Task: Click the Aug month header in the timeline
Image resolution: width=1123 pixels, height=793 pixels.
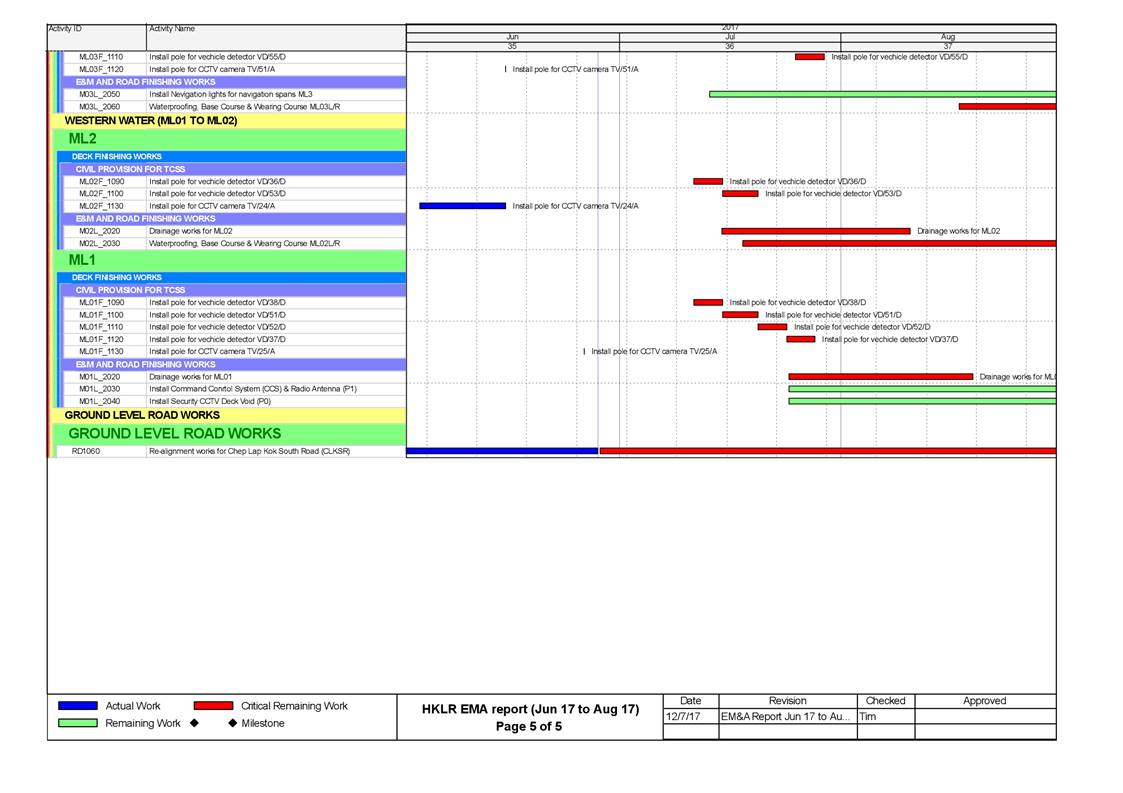Action: click(948, 37)
